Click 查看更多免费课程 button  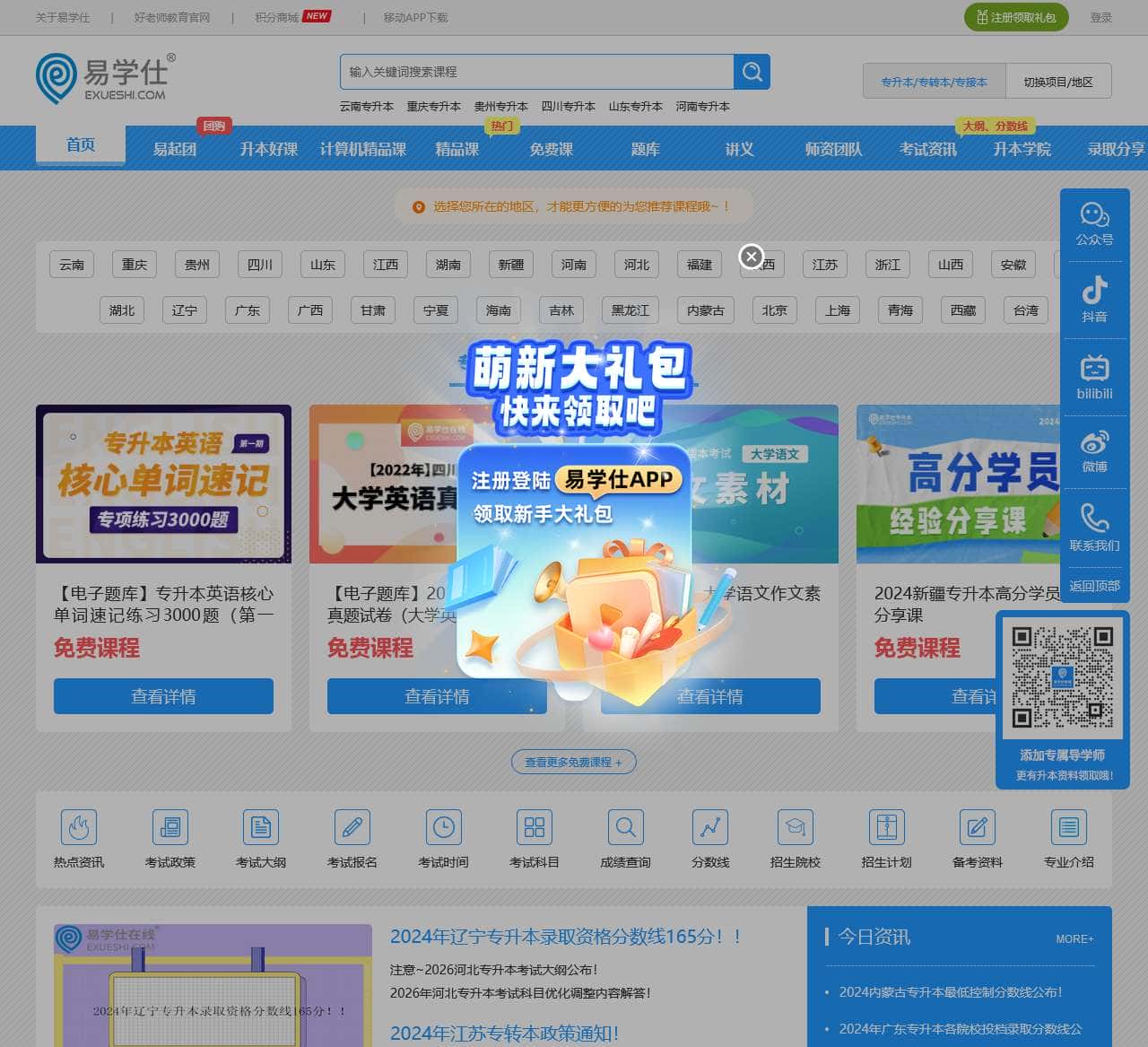tap(573, 762)
